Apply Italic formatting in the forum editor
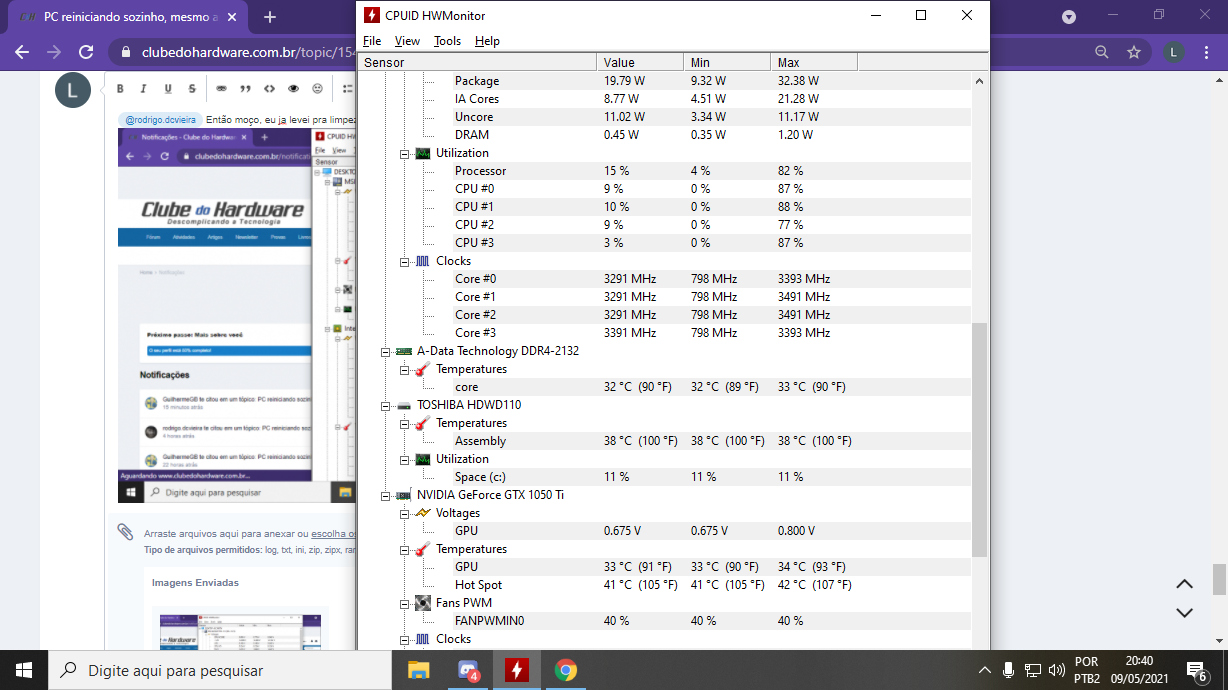 click(143, 89)
